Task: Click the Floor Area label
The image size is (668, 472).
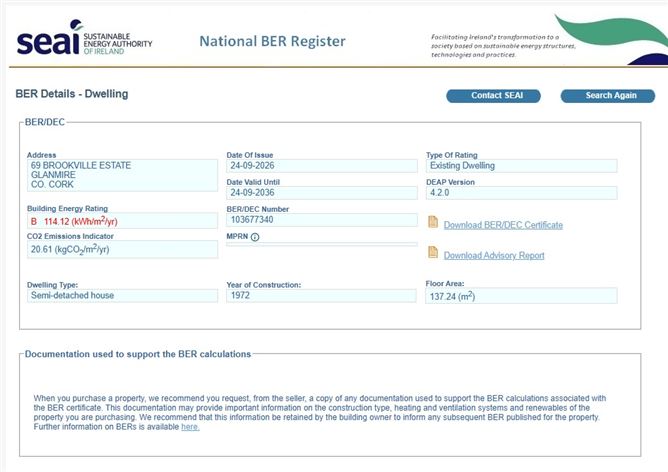Action: pyautogui.click(x=445, y=283)
